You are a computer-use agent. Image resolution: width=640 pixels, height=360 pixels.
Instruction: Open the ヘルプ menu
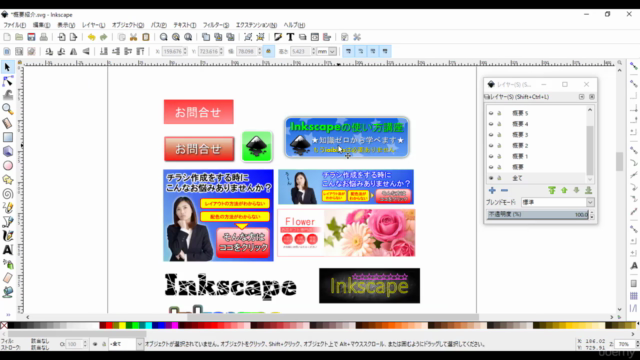(x=294, y=25)
